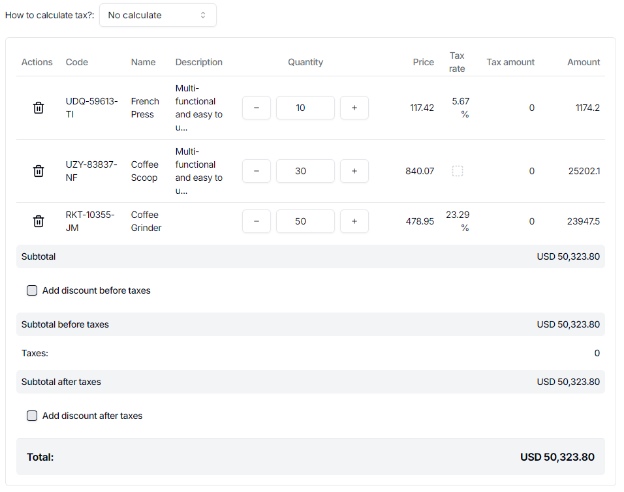Increase Coffee Scoop quantity with plus

tap(354, 171)
